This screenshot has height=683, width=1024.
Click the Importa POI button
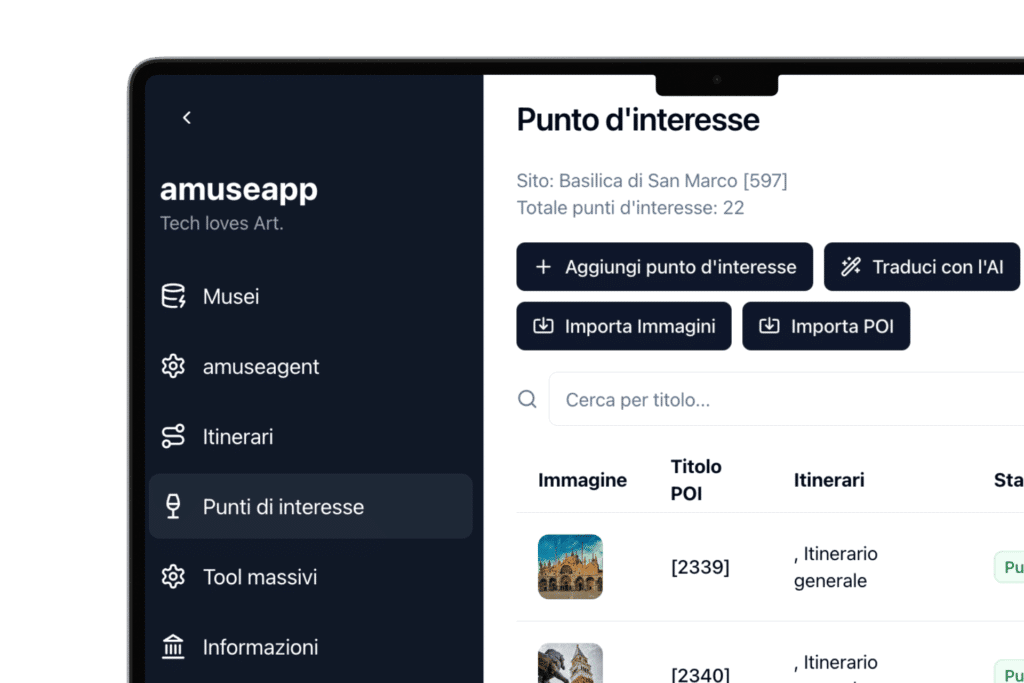point(826,326)
